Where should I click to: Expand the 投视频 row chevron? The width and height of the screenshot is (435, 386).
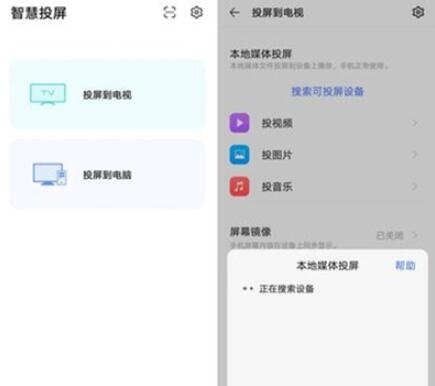click(414, 123)
